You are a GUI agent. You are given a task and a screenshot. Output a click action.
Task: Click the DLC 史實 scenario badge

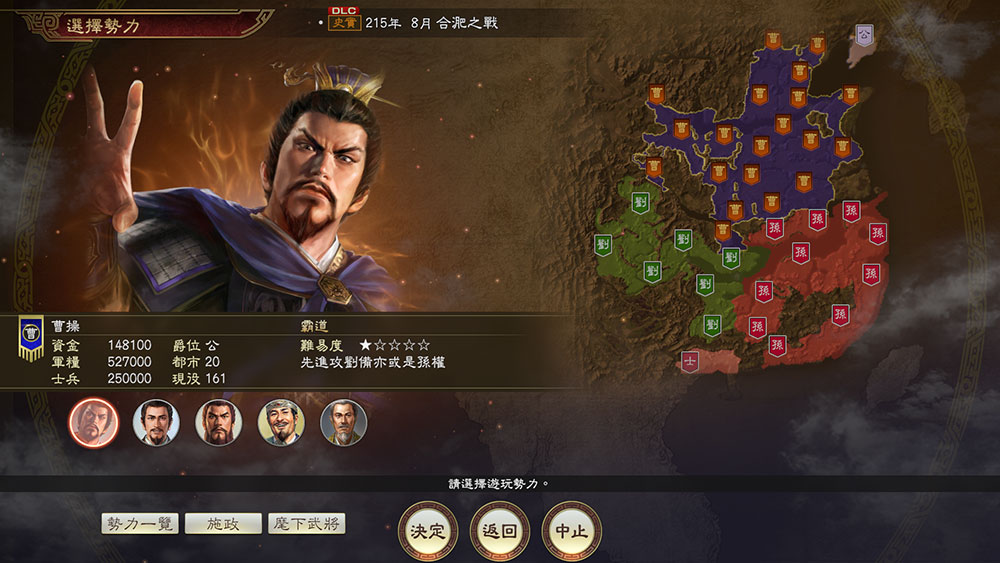(344, 19)
